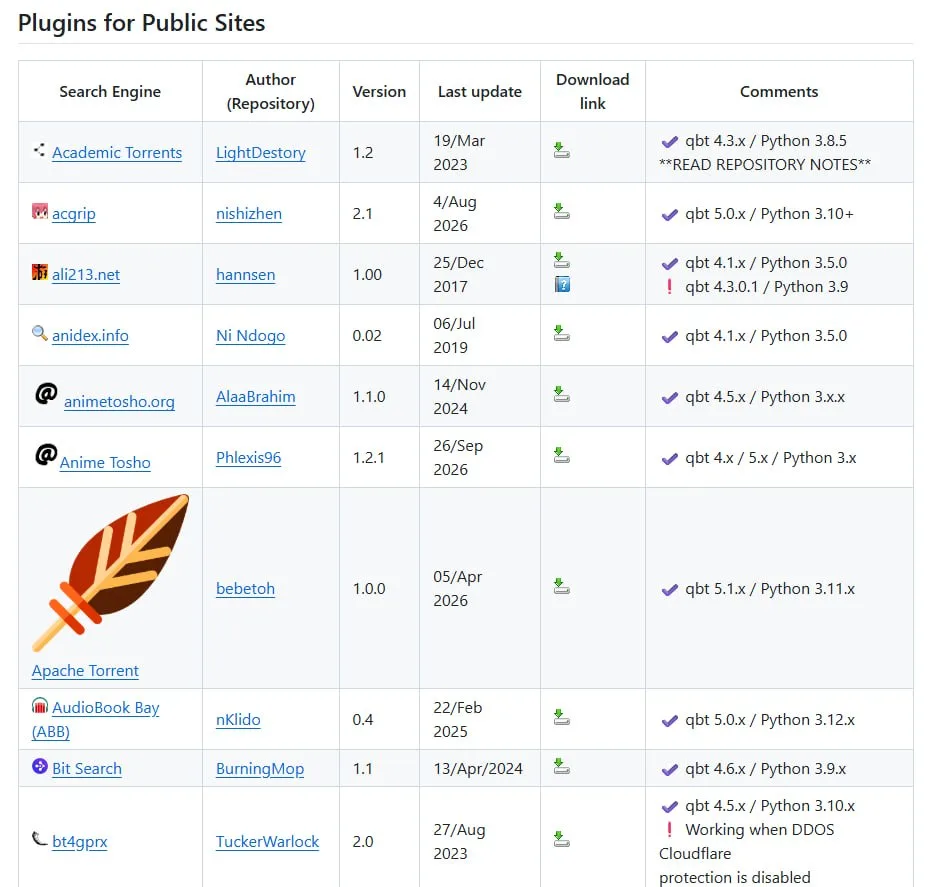Open Phlexis96's repository link
933x887 pixels.
click(x=249, y=457)
